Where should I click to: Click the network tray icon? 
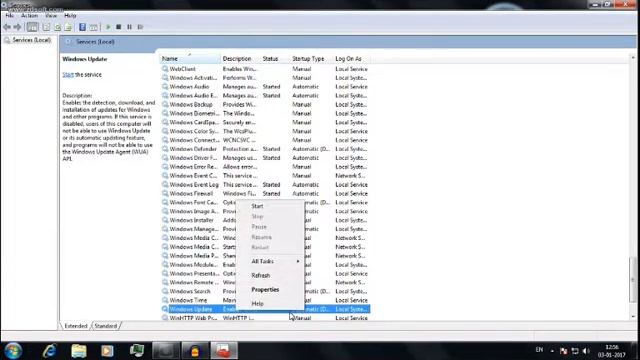click(575, 351)
